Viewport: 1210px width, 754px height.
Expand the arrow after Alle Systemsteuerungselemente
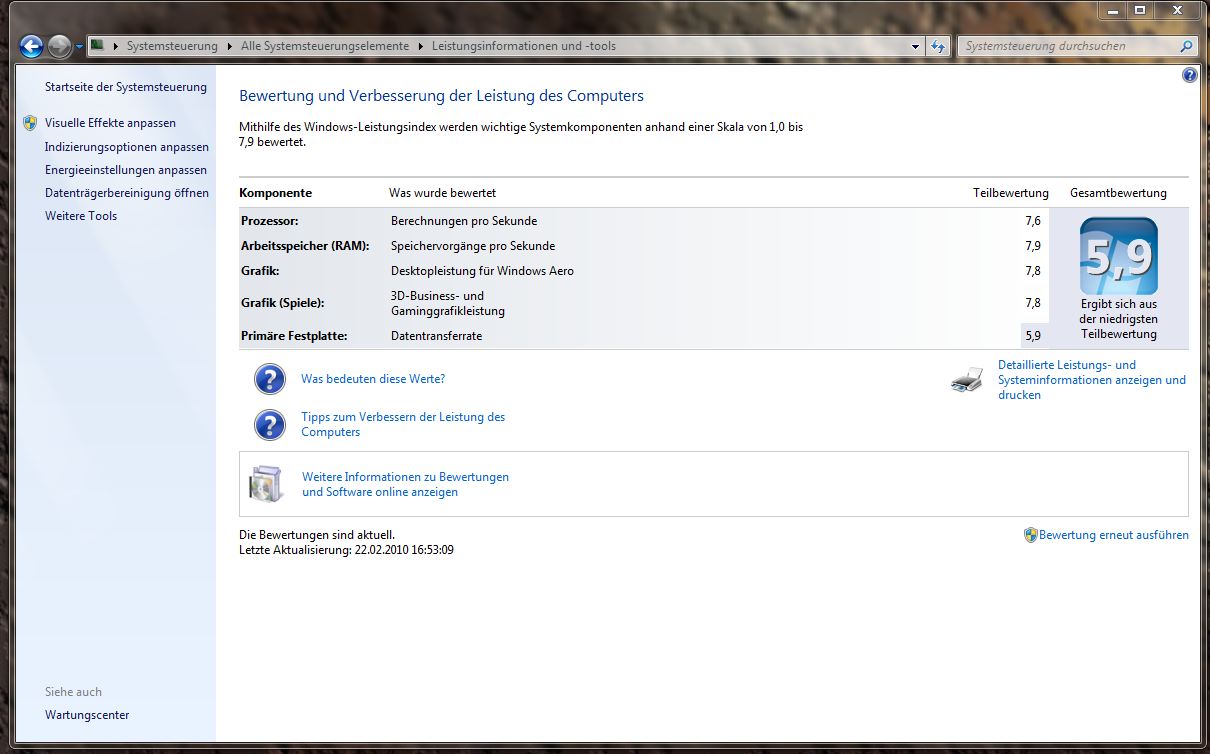[x=420, y=46]
